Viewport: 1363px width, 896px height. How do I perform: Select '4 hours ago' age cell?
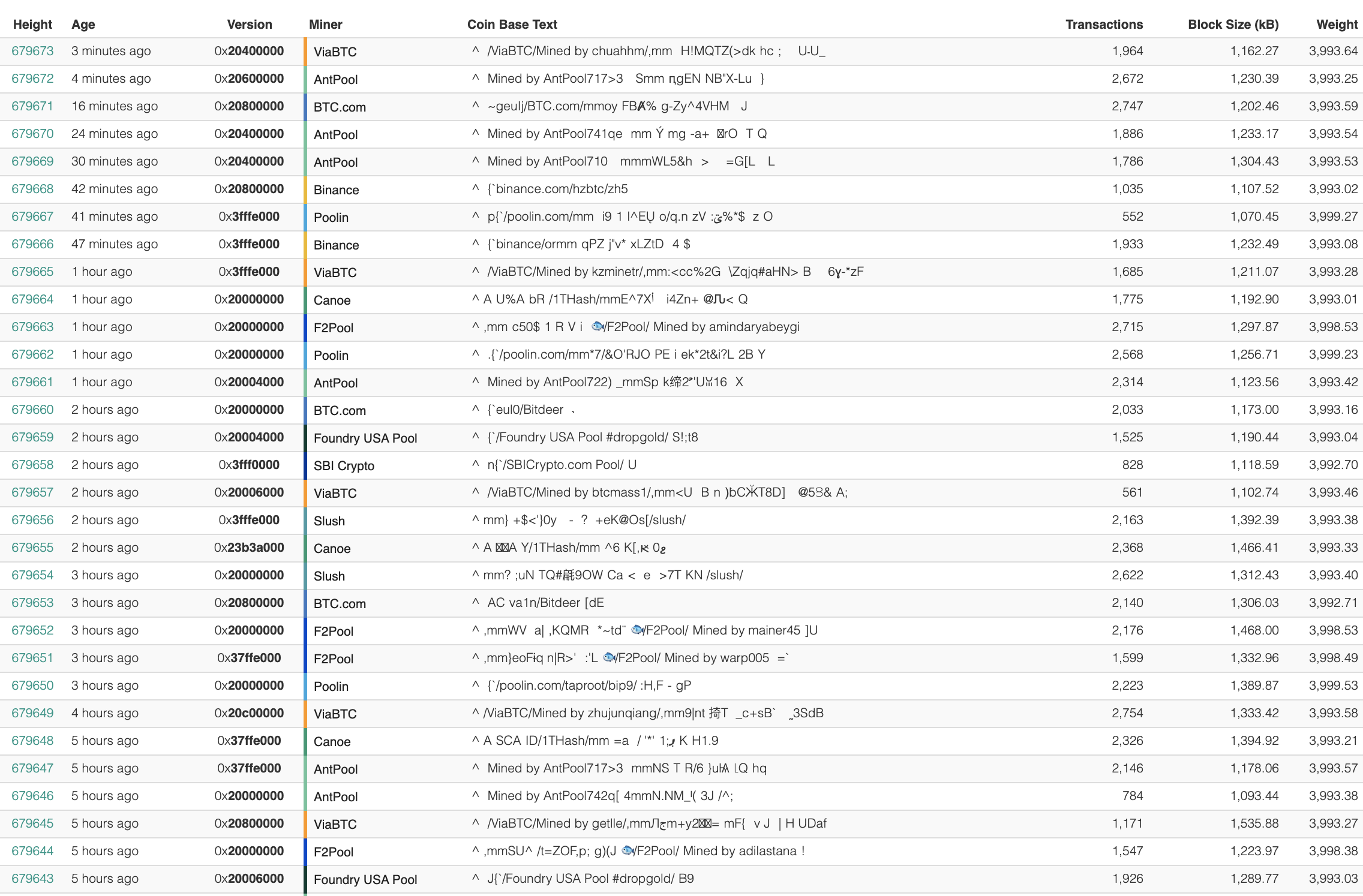(105, 713)
